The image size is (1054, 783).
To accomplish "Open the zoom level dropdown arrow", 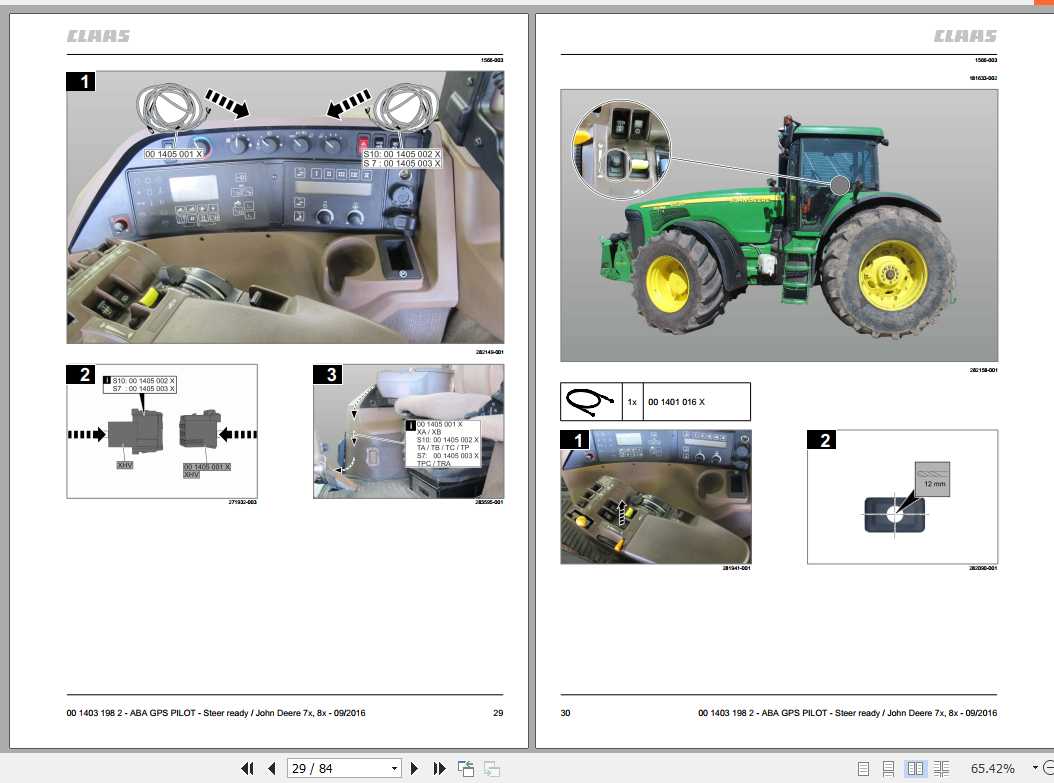I will [x=1035, y=768].
